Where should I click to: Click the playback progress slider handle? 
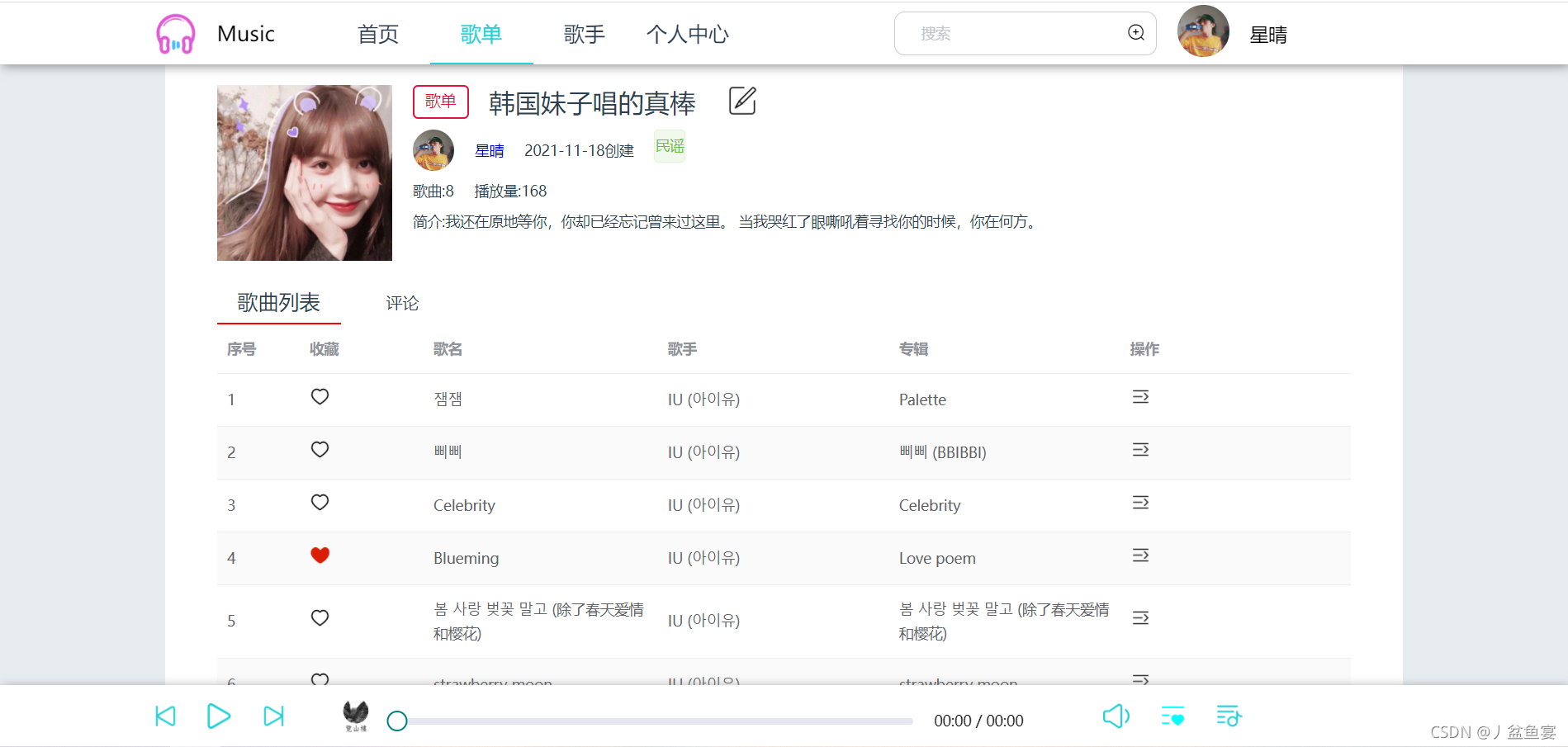[397, 721]
